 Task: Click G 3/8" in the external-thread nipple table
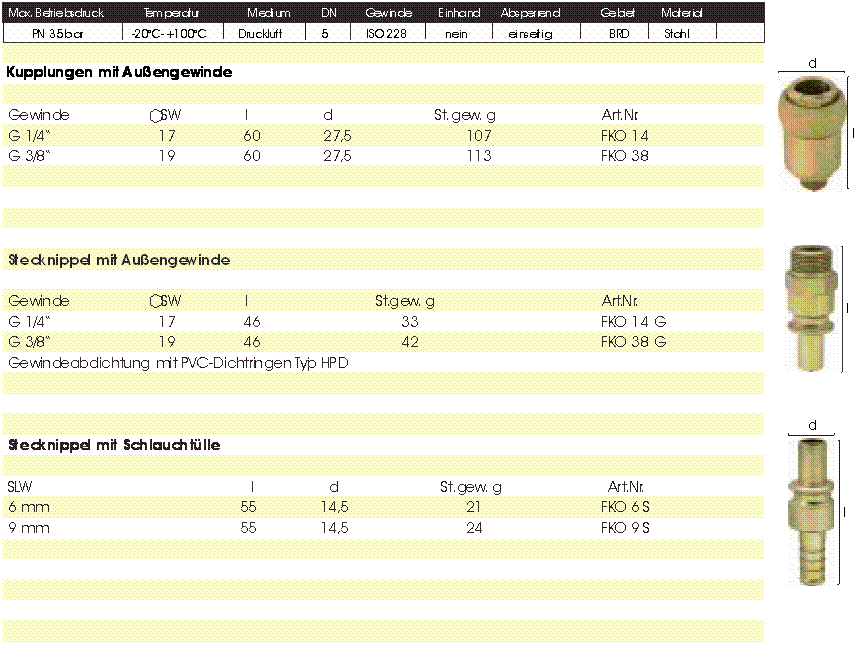pyautogui.click(x=29, y=342)
